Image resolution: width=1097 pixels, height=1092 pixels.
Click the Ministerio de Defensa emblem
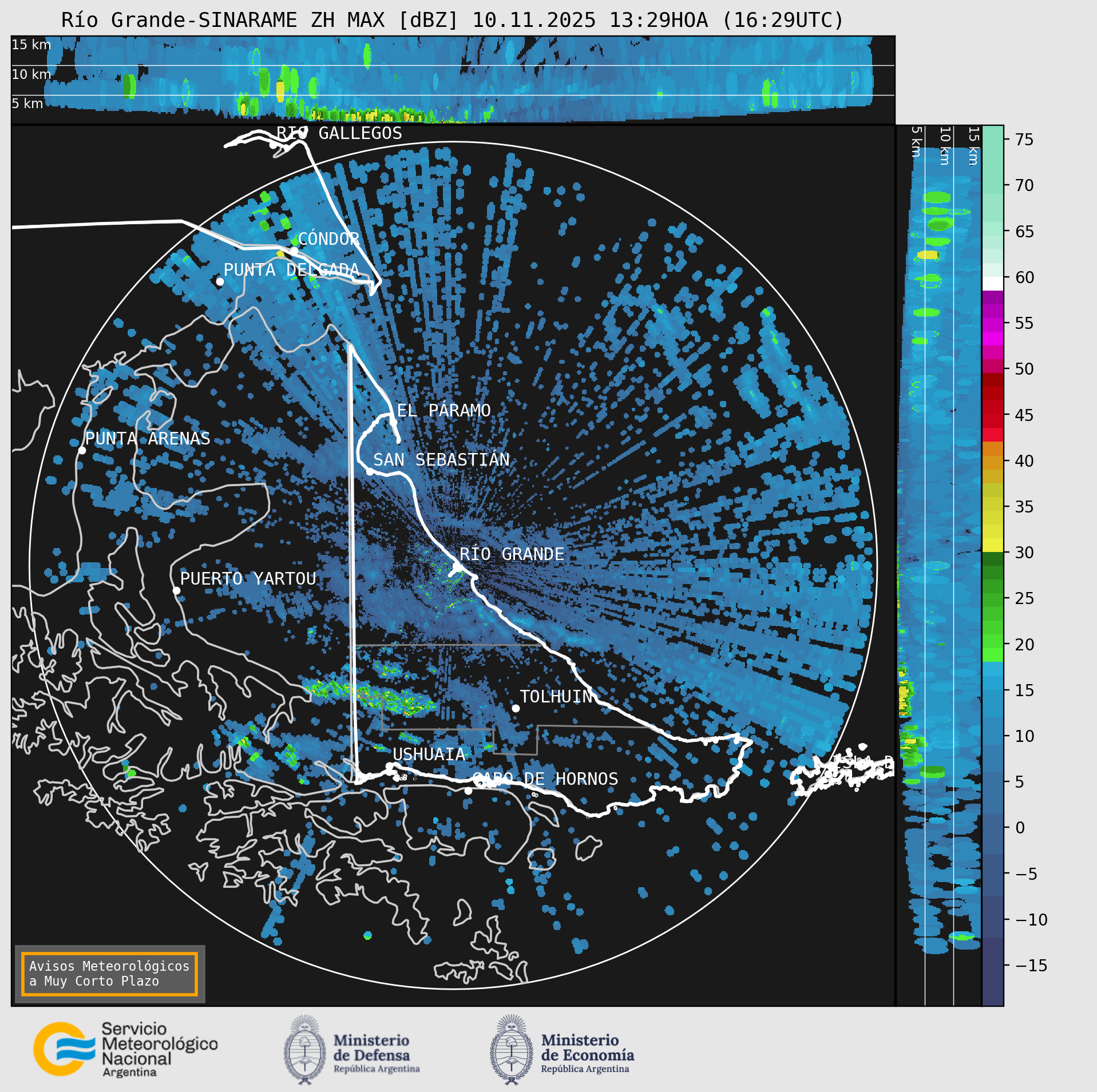(305, 1050)
